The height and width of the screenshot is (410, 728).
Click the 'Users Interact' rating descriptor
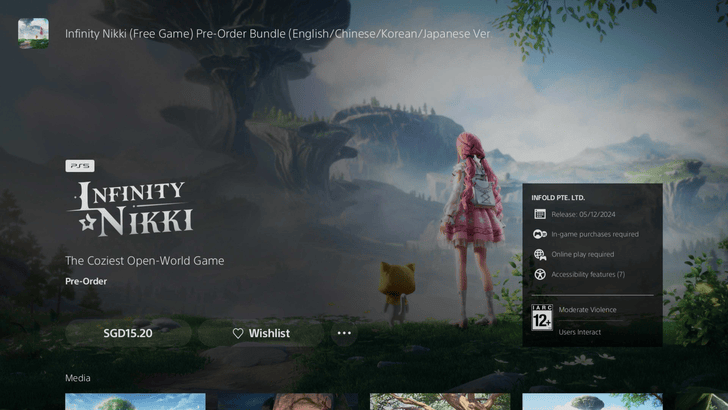pos(579,332)
